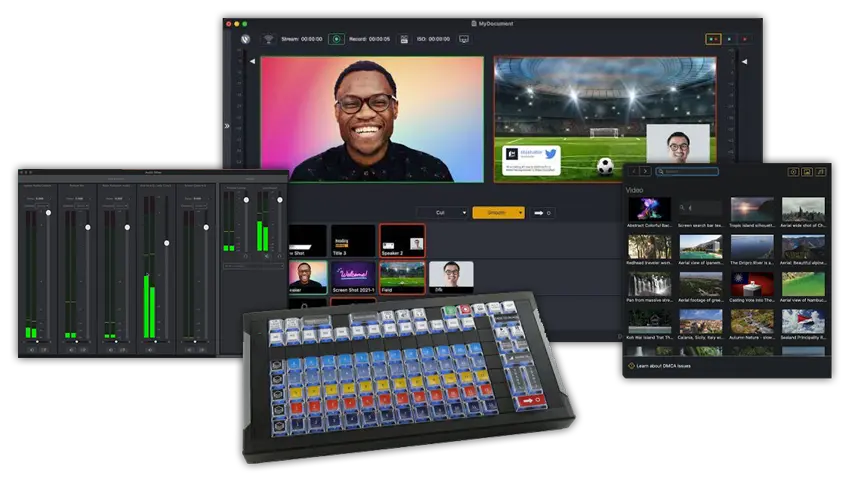Click the Wirecast logo icon in toolbar
Viewport: 850px width, 477px height.
coord(245,39)
